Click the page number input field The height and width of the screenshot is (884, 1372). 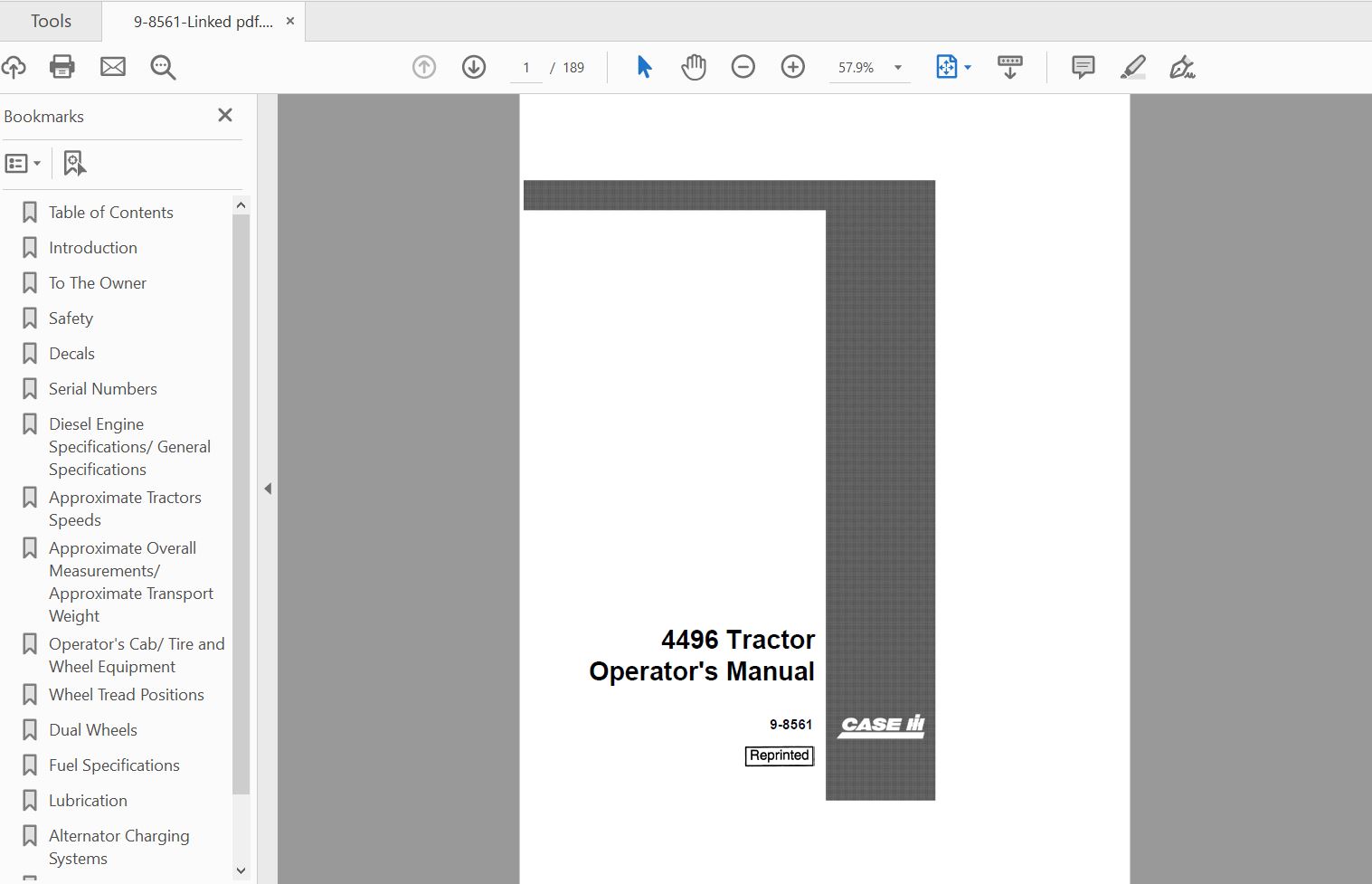tap(526, 67)
